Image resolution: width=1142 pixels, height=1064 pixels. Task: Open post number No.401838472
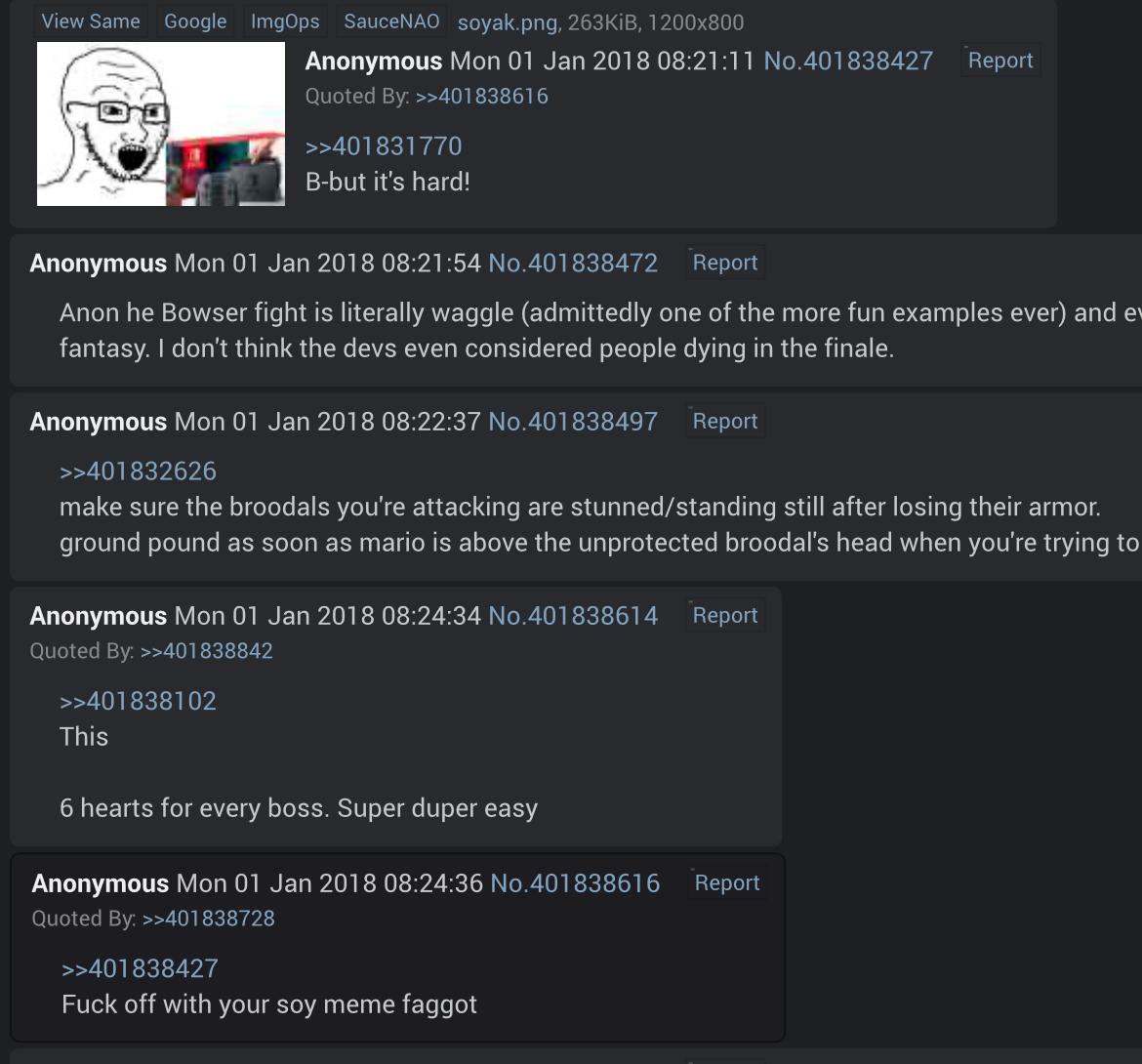[x=573, y=263]
